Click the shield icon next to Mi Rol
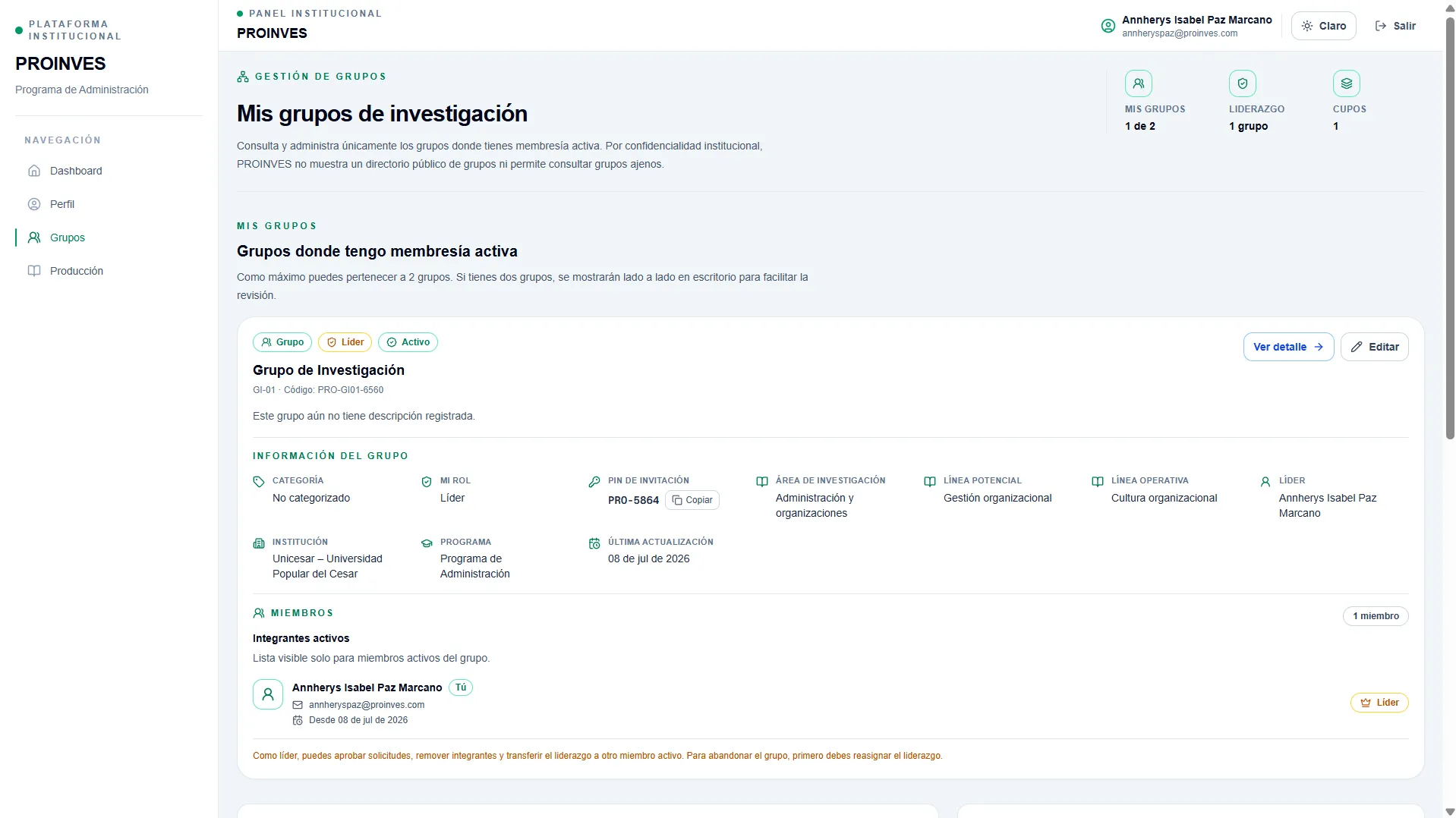 pos(427,482)
